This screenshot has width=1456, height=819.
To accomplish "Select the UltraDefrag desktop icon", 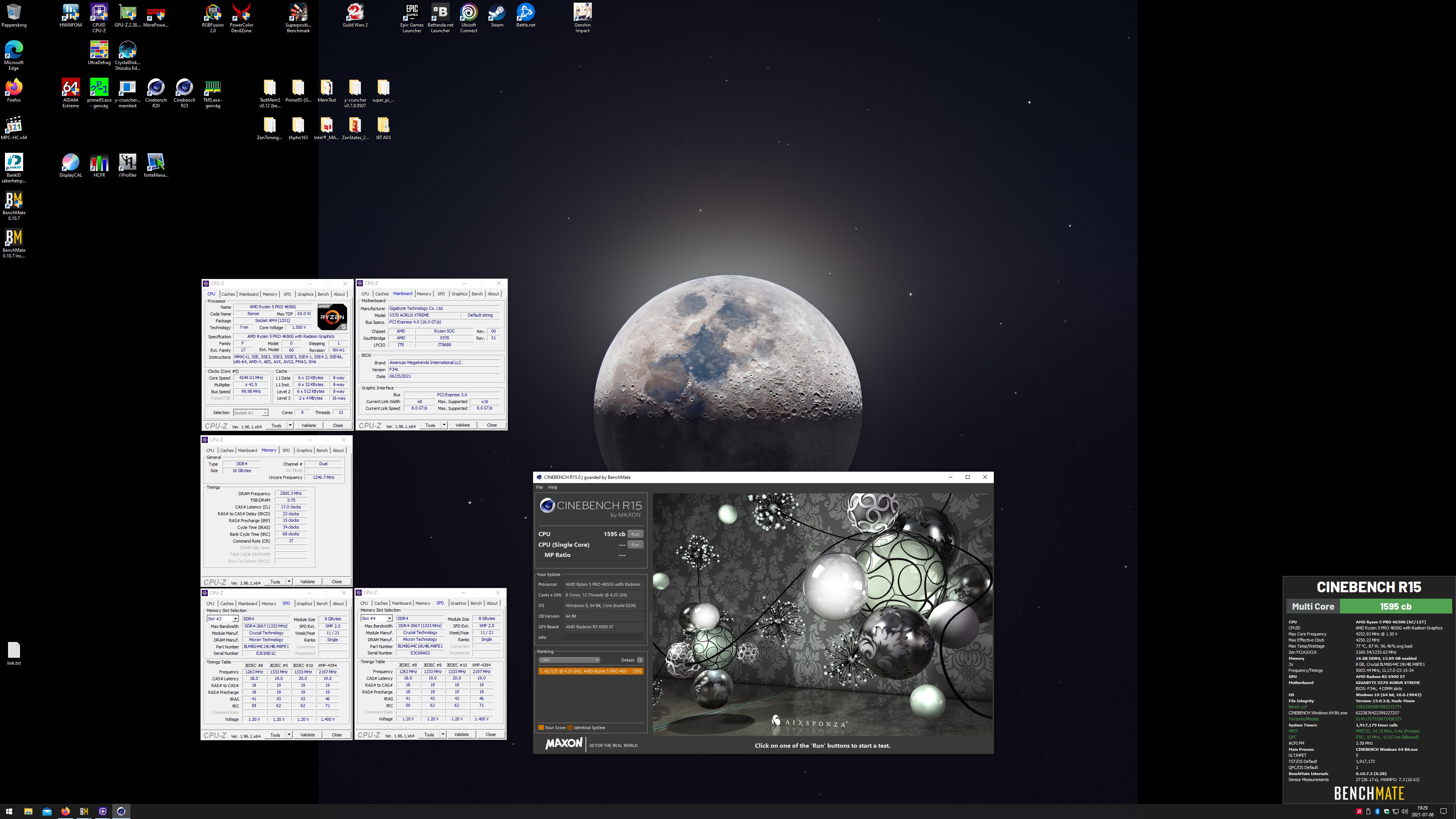I will 99,53.
